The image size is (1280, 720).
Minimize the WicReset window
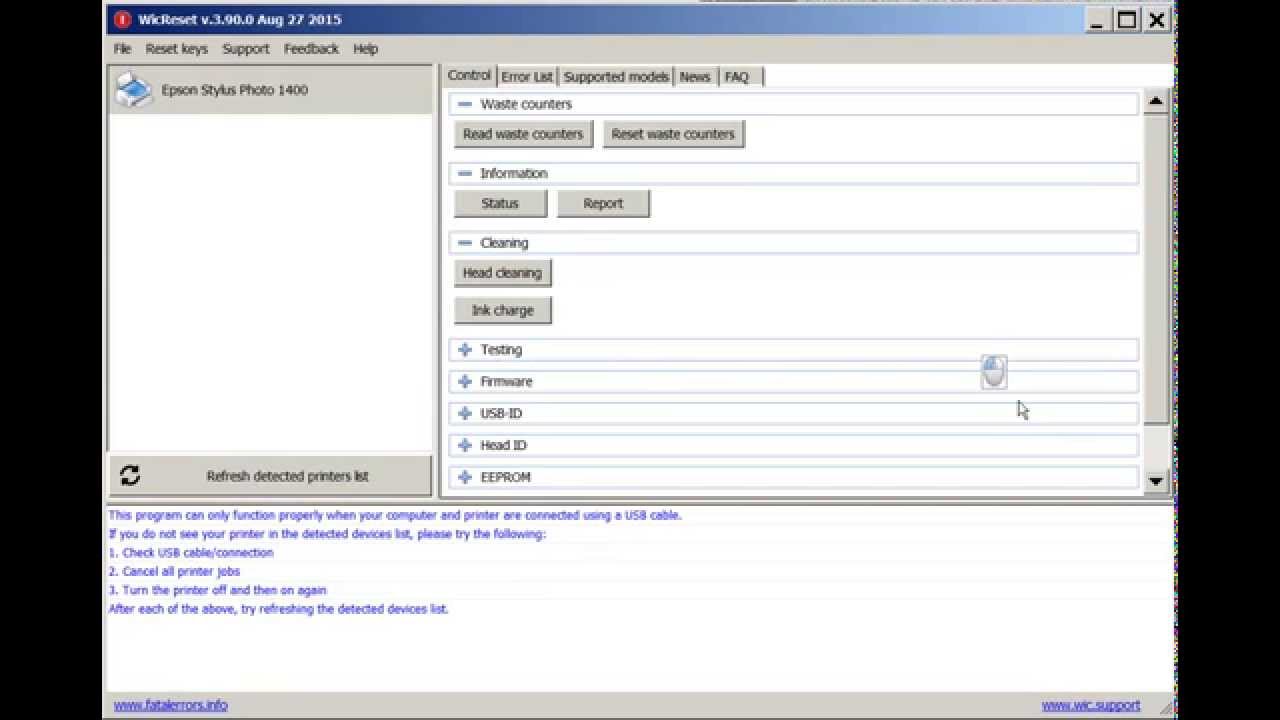click(1097, 20)
